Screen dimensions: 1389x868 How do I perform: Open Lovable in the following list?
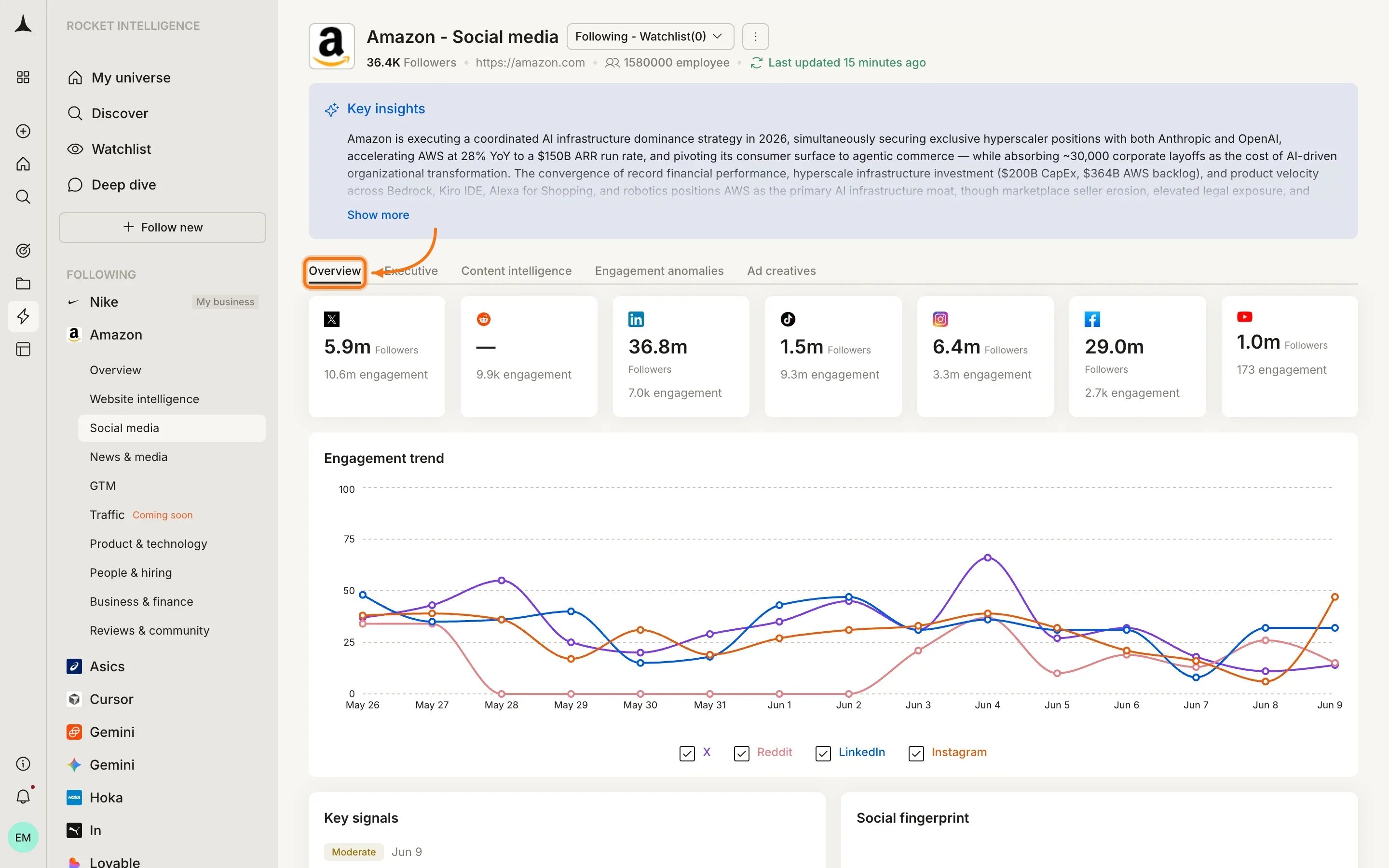click(x=114, y=862)
